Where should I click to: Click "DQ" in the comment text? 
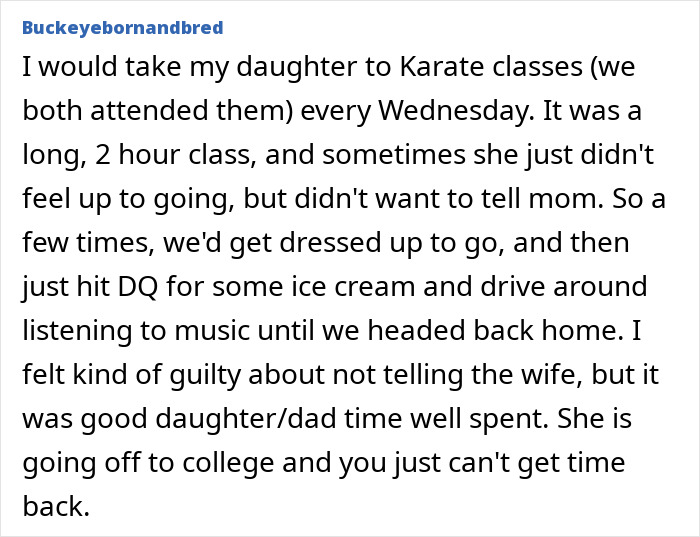click(x=138, y=288)
